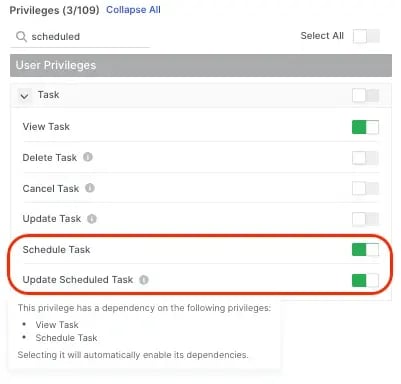Turn off the Schedule Task toggle

(365, 250)
